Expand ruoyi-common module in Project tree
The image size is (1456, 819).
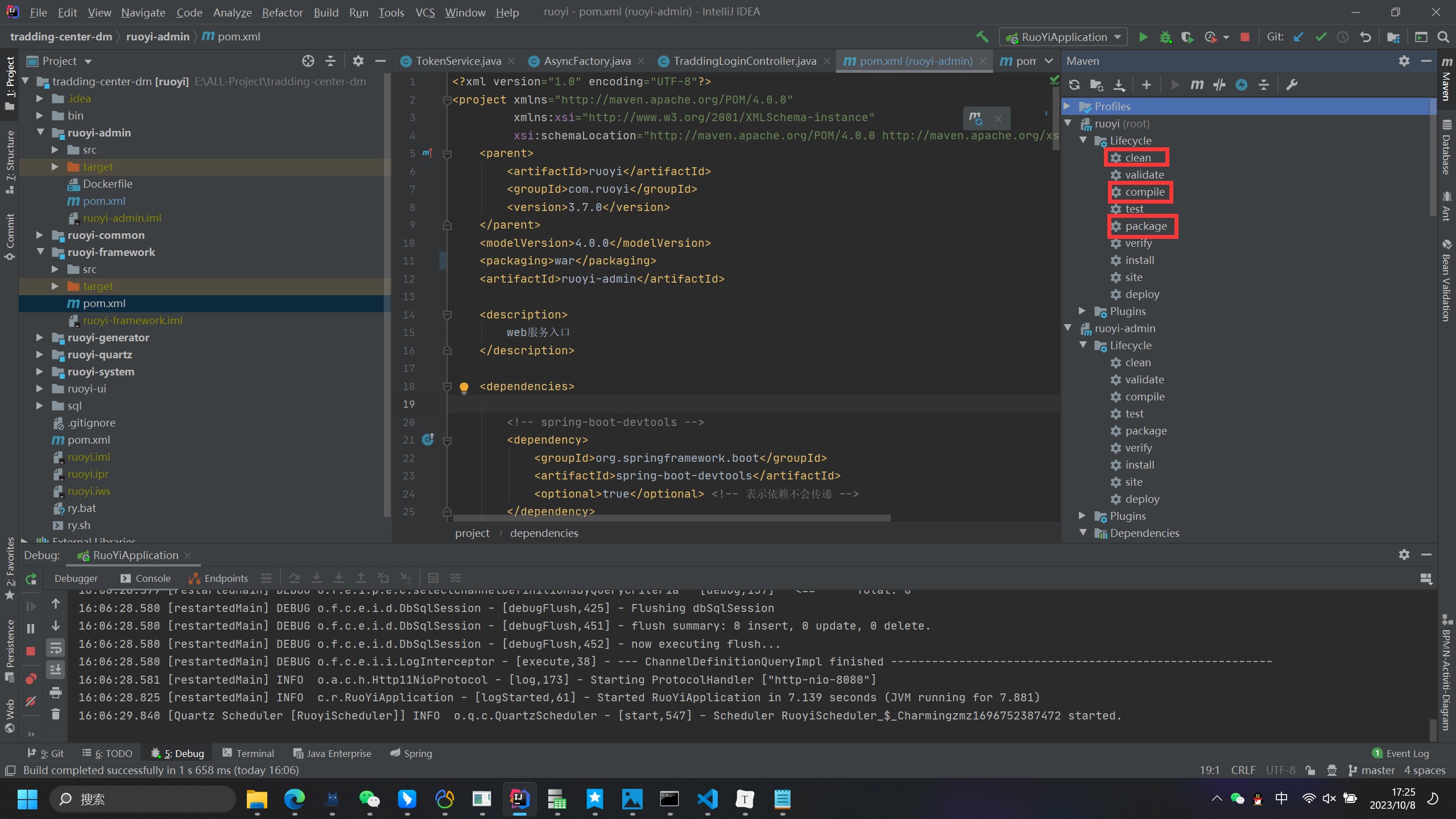39,235
